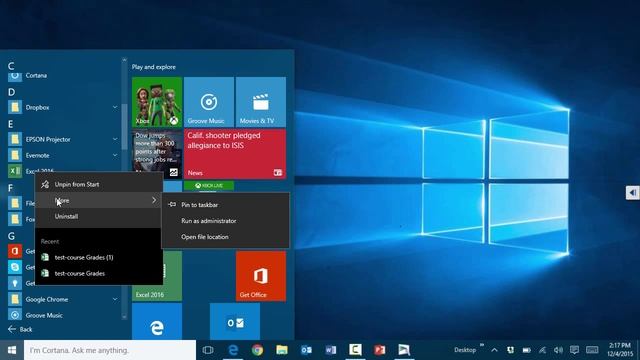Viewport: 640px width, 360px height.
Task: Open the Xbox tile
Action: 157,102
